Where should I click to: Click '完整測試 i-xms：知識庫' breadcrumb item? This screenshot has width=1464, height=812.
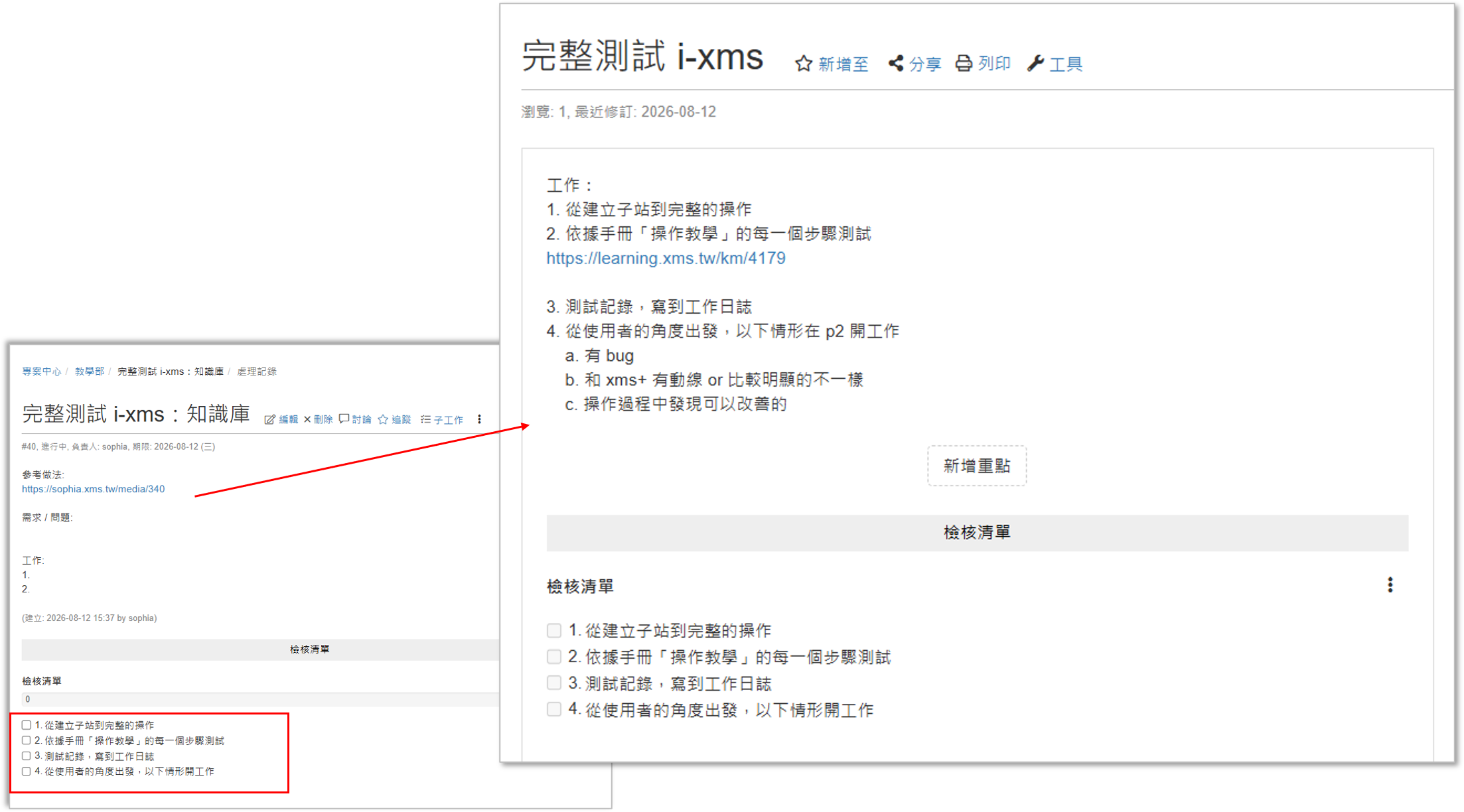tap(171, 372)
